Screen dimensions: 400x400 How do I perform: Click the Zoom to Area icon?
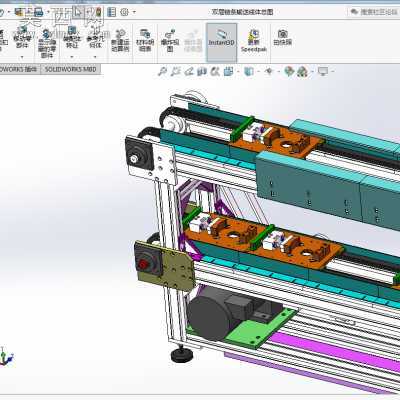(176, 71)
